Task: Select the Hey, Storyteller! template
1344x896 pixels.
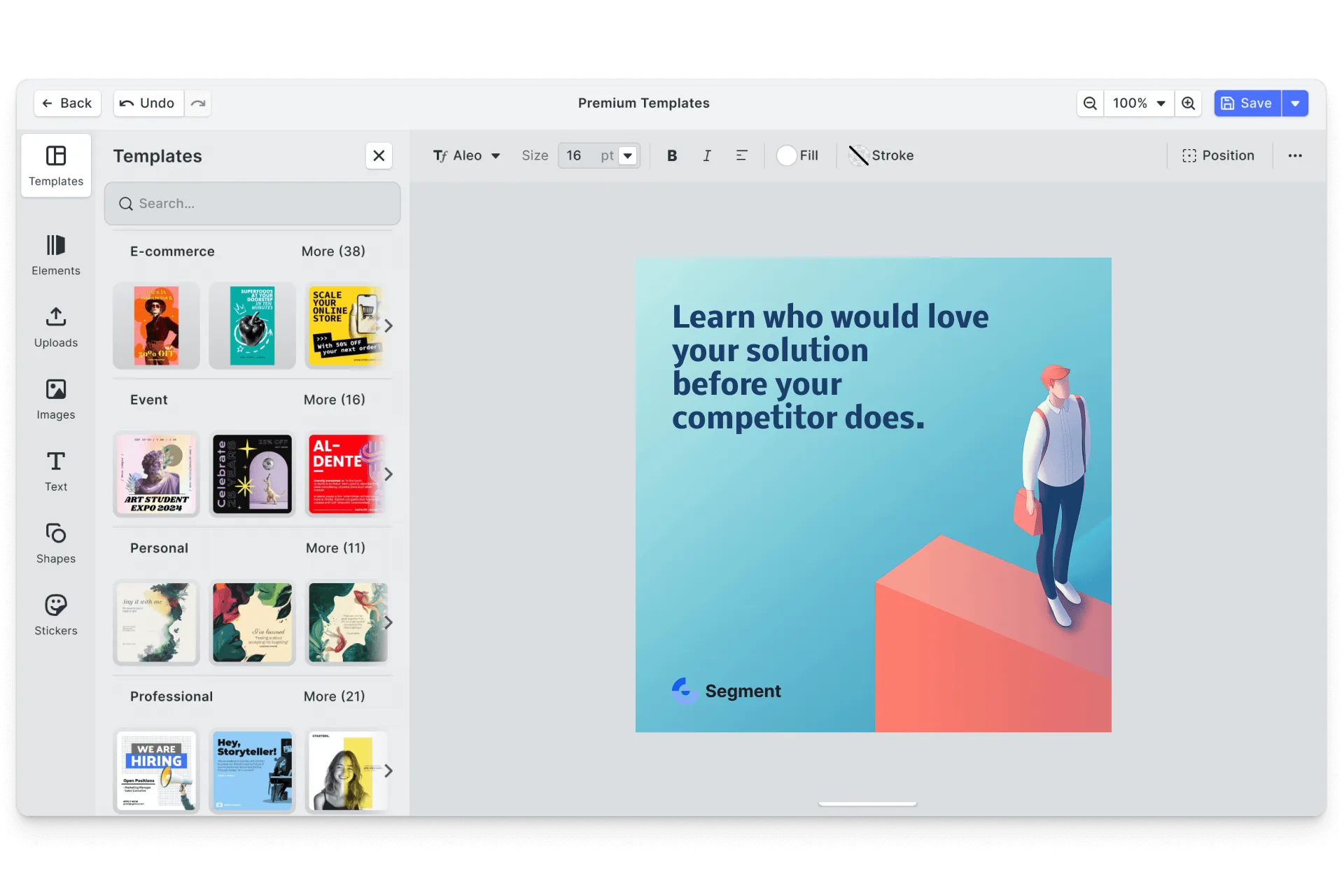Action: pos(253,771)
